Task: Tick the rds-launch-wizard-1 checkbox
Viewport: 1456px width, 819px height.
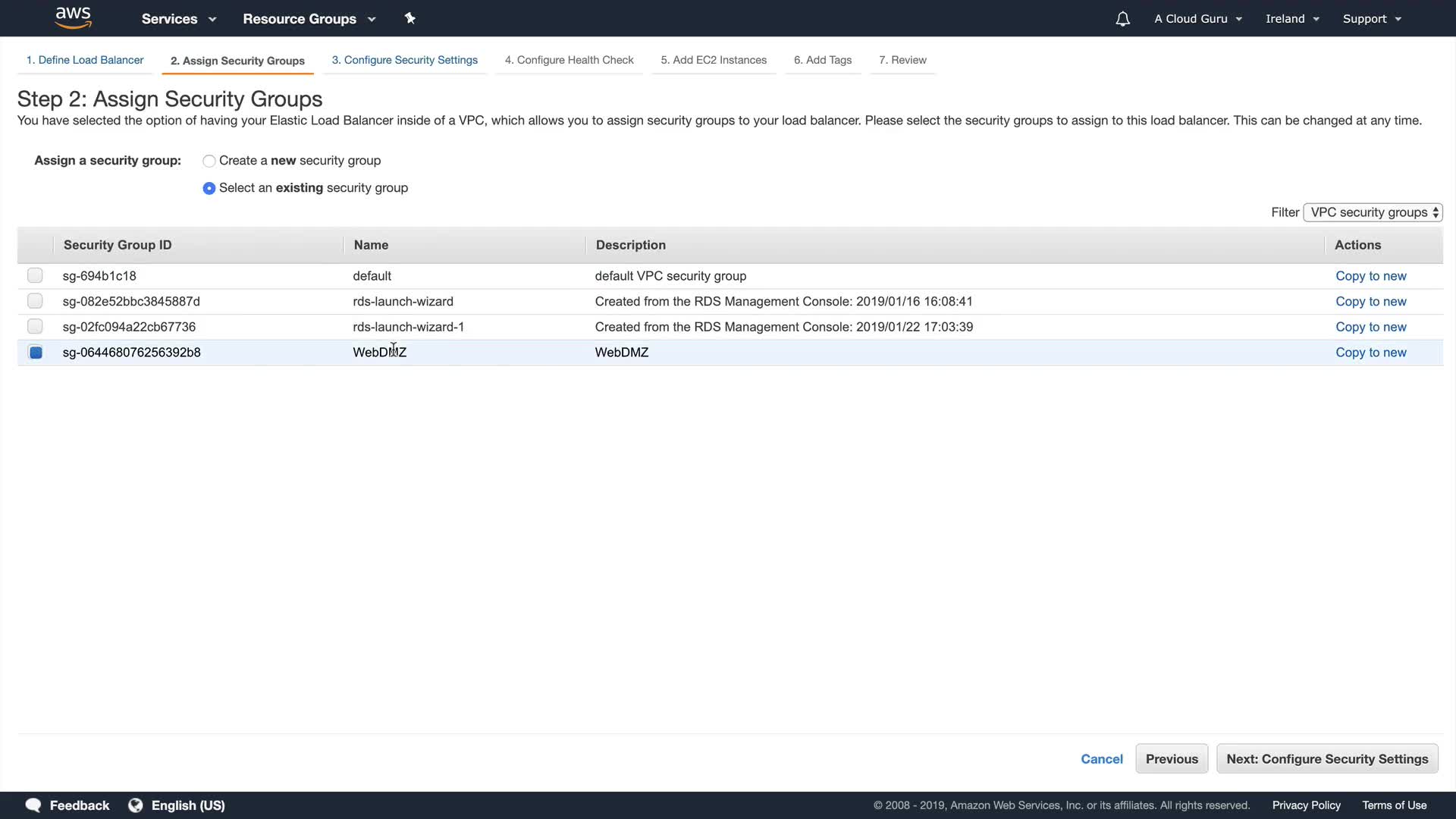Action: 35,327
